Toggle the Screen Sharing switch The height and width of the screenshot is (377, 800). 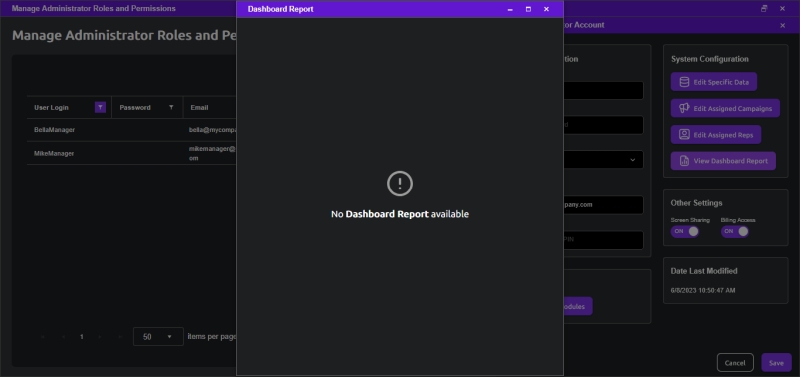[x=685, y=231]
